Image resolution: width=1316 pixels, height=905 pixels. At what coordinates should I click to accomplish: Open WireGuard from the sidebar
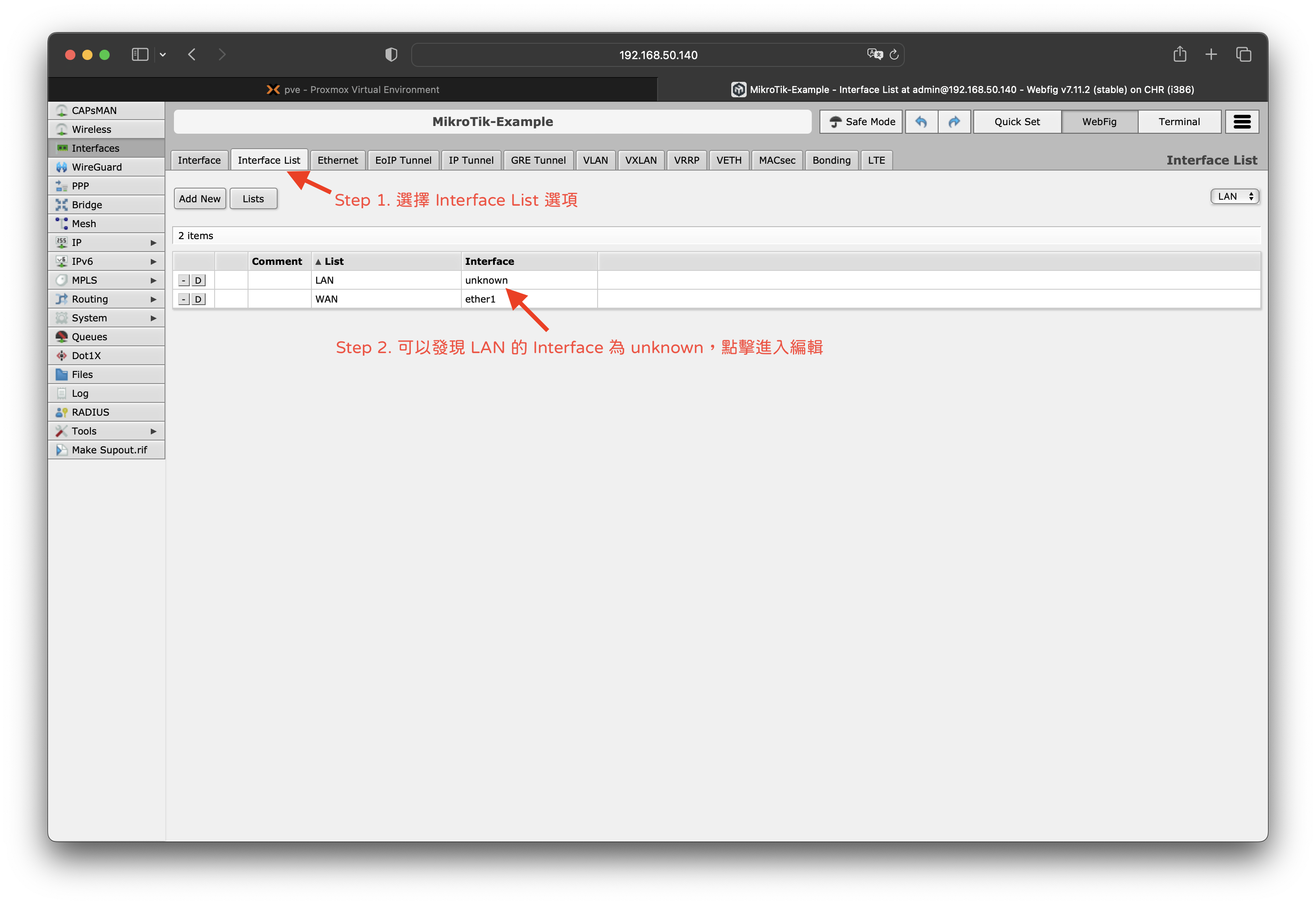click(x=96, y=167)
